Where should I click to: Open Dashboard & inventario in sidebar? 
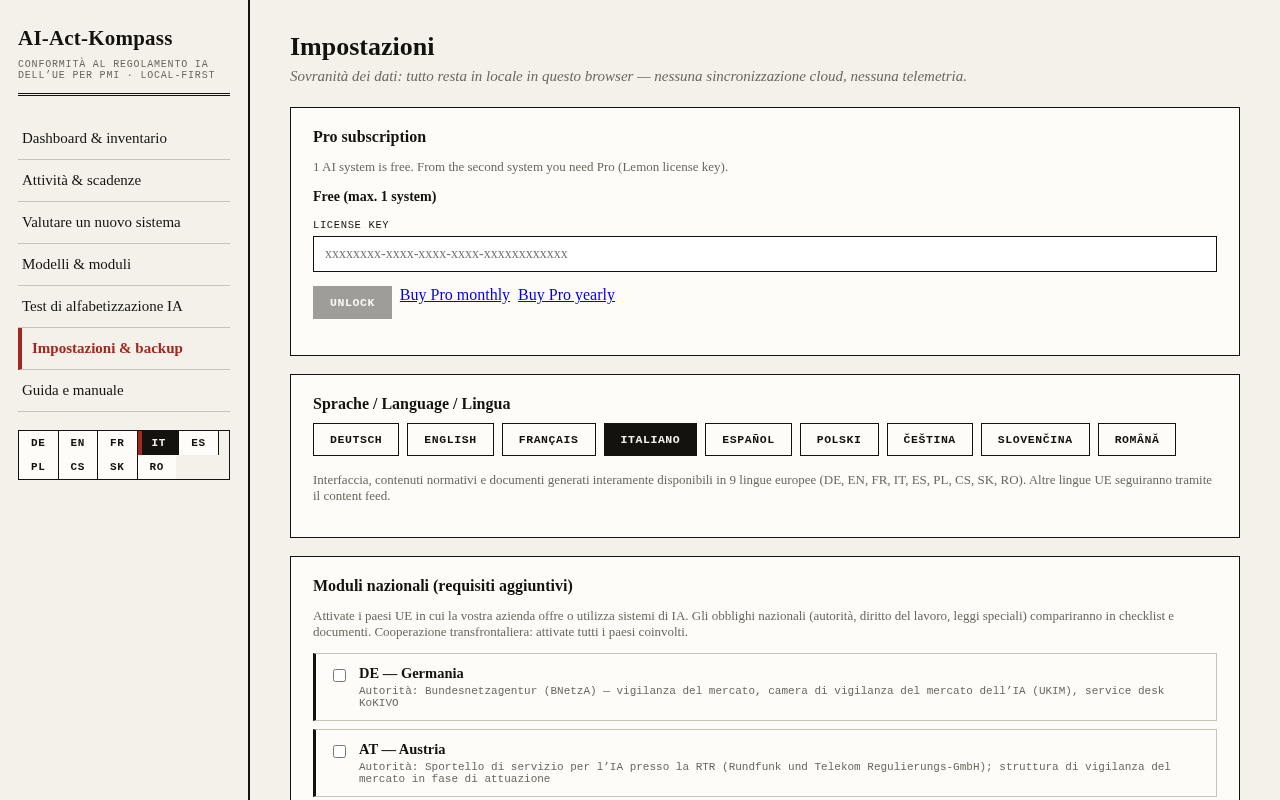(124, 138)
